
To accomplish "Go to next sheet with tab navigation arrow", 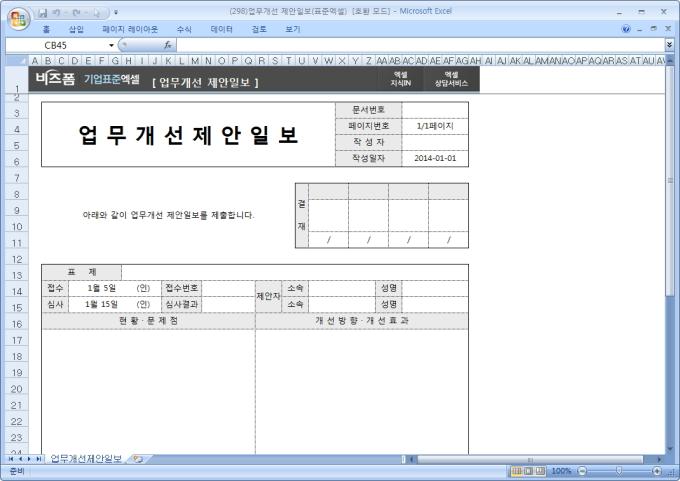I will point(29,459).
